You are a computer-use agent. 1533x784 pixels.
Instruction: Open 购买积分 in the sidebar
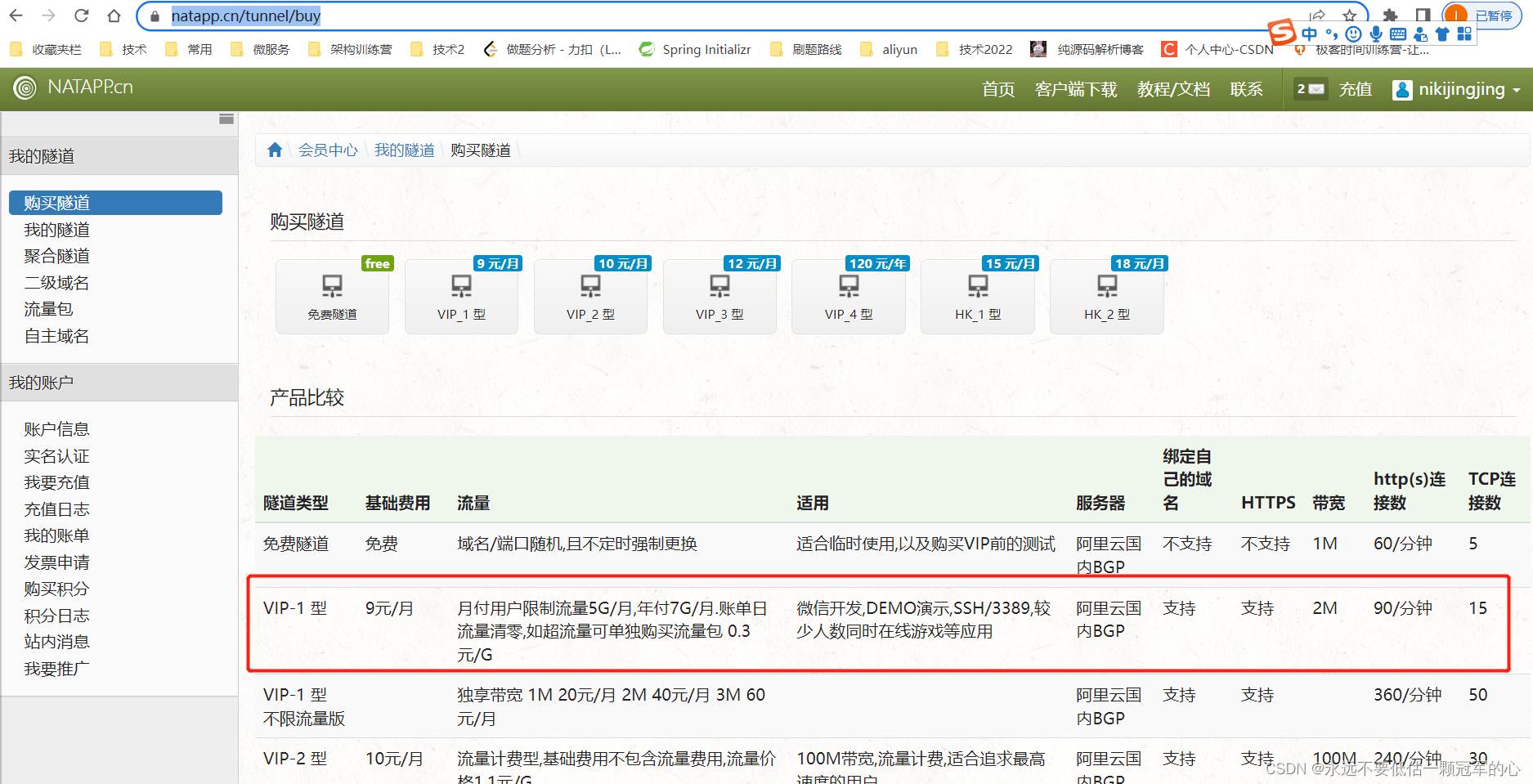click(57, 589)
